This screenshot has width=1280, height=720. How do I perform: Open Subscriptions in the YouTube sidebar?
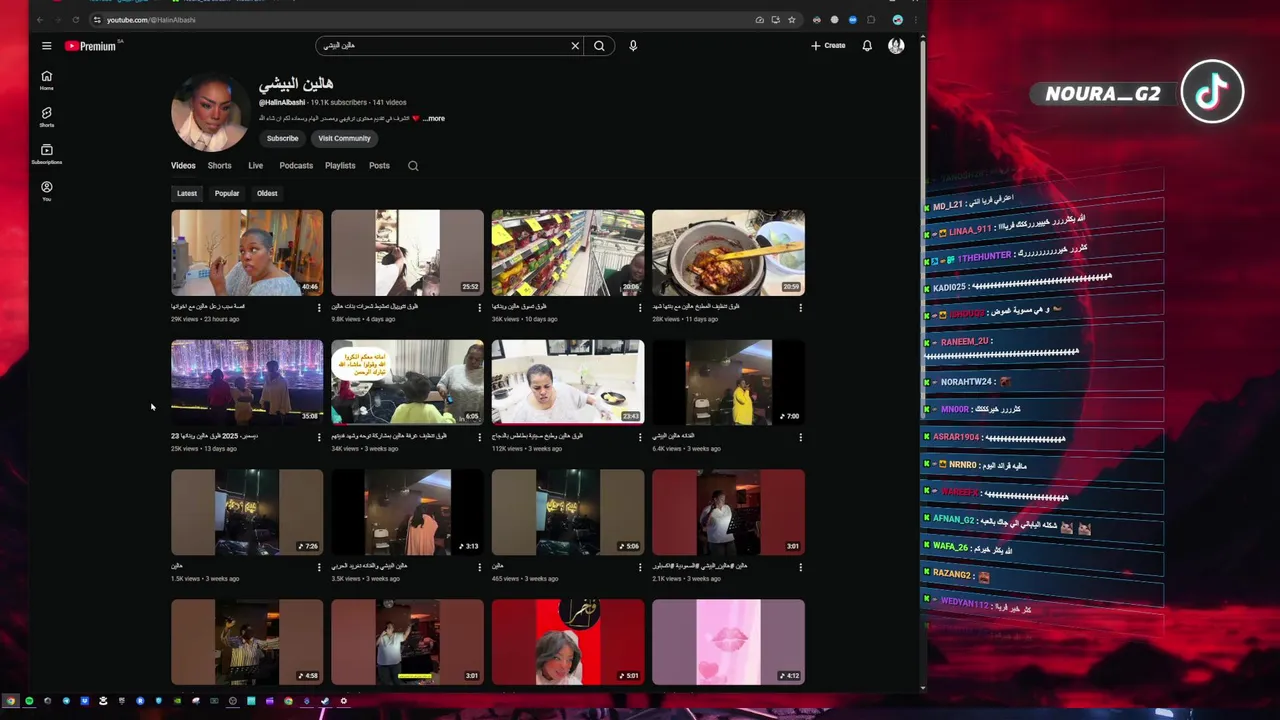[x=46, y=154]
